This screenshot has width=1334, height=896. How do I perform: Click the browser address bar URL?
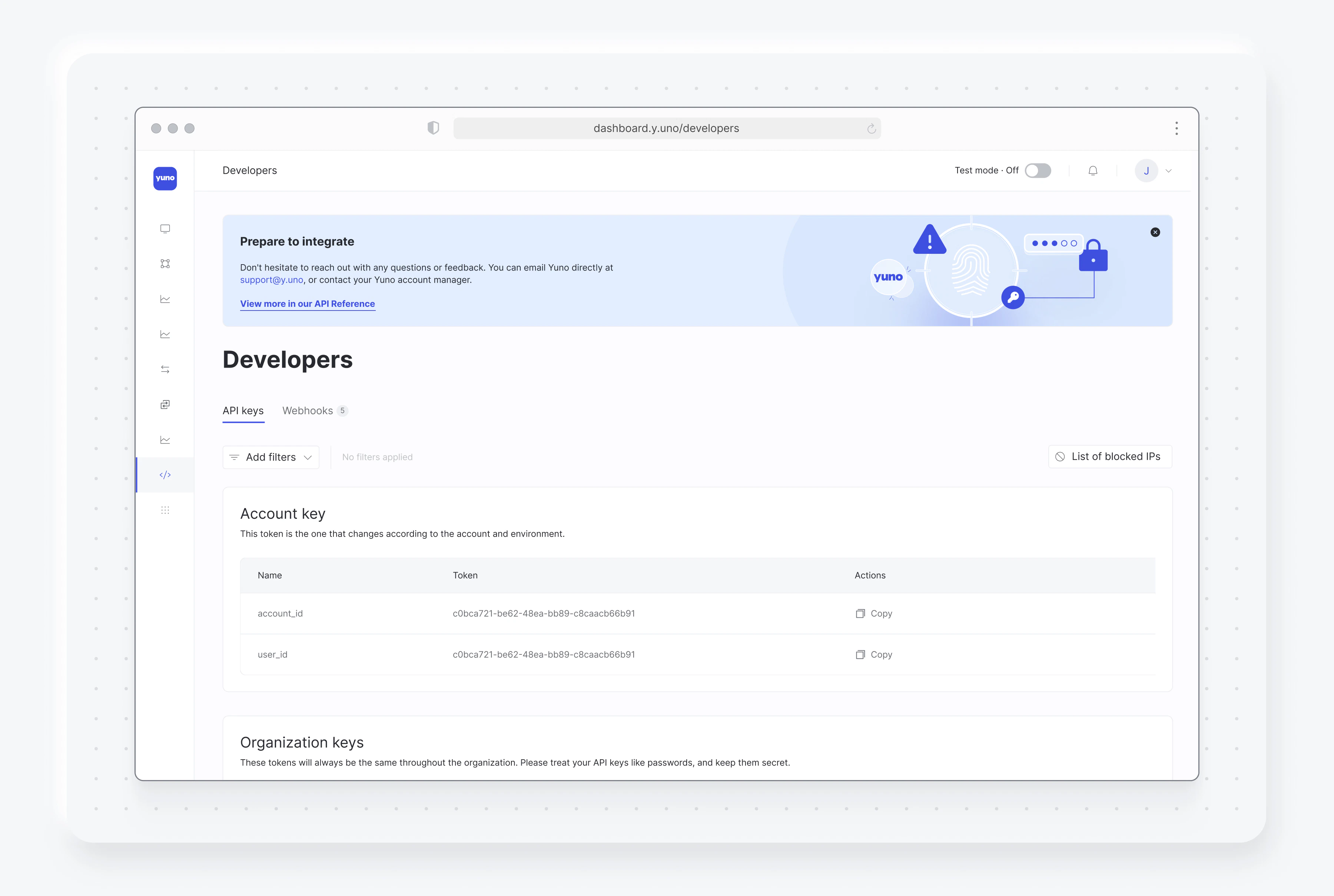[x=666, y=128]
